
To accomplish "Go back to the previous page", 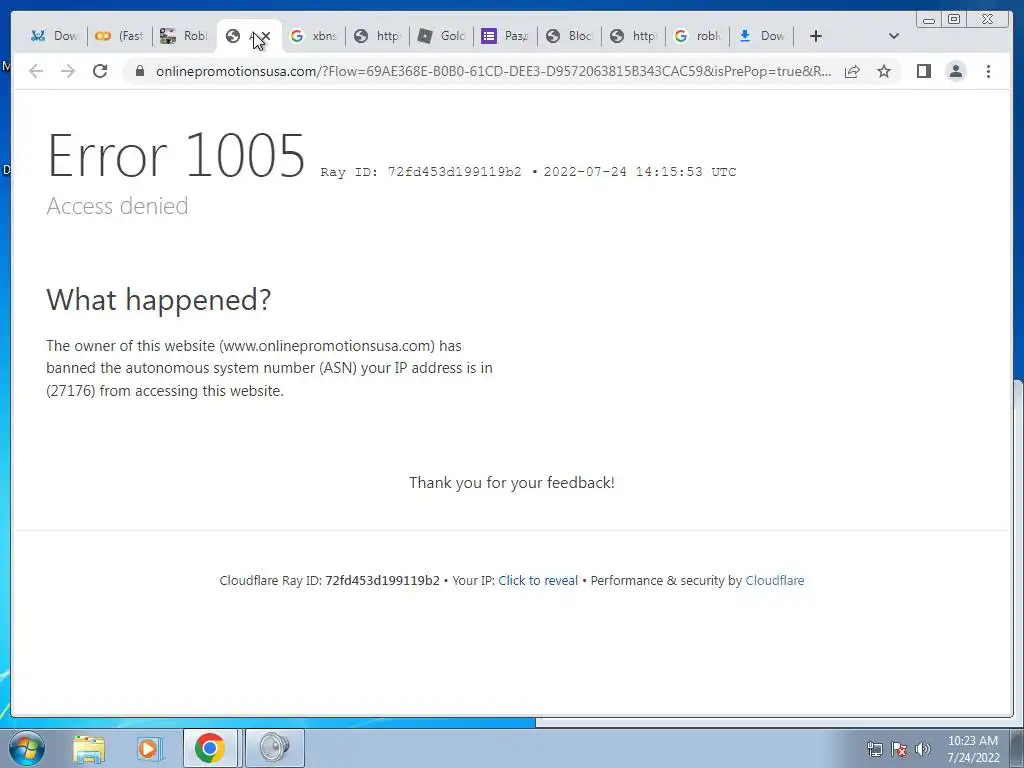I will (x=36, y=71).
